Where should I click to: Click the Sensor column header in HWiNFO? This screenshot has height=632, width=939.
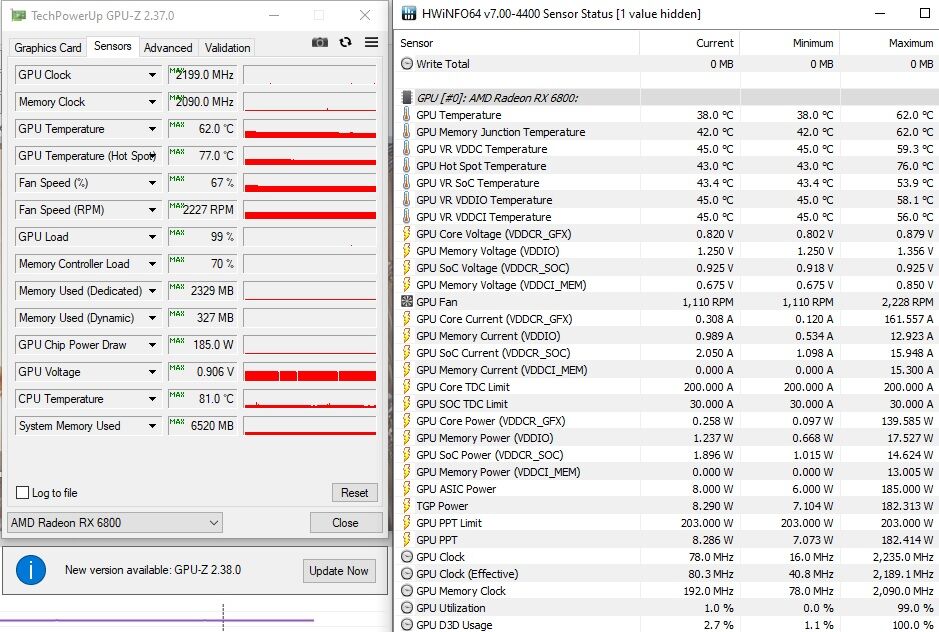[x=517, y=43]
